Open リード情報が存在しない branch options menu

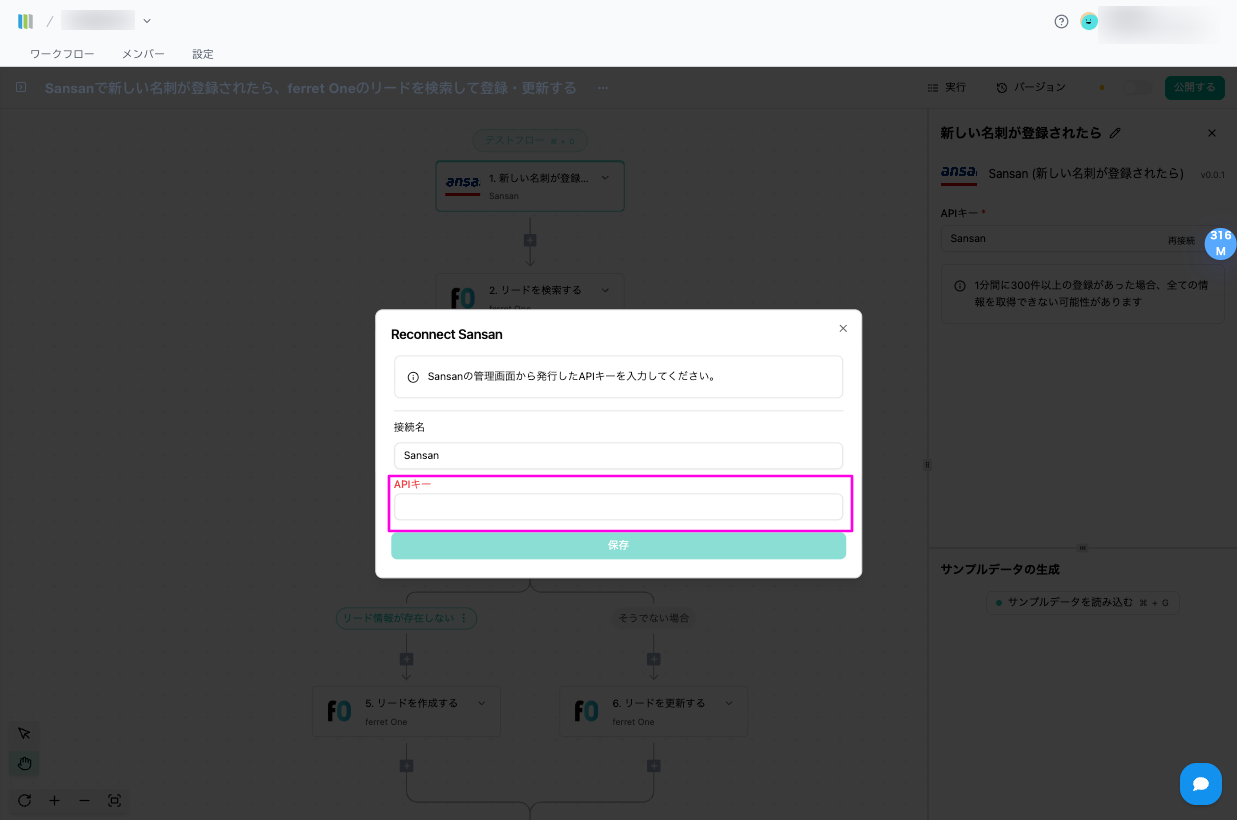point(462,618)
